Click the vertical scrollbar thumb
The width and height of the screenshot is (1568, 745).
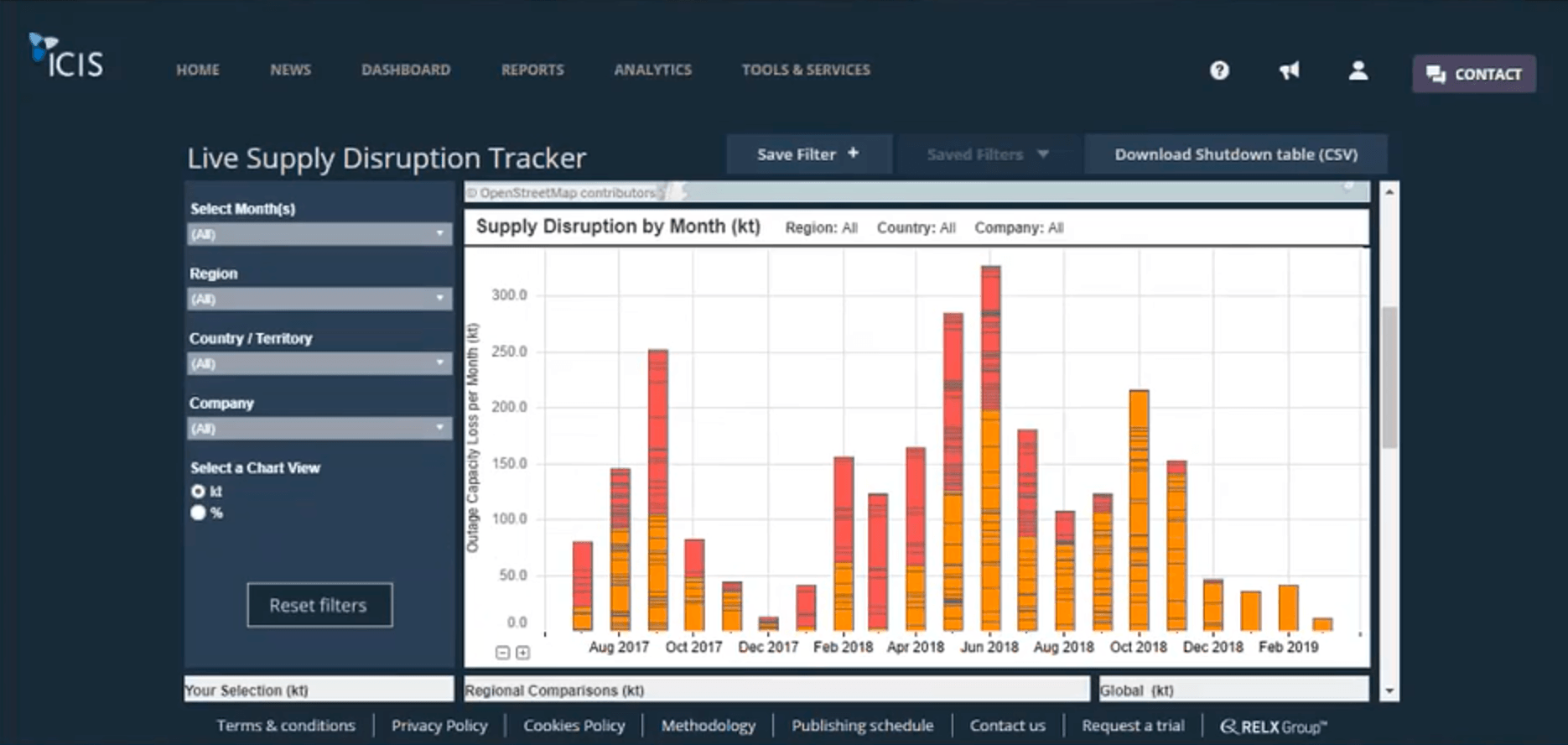1389,378
